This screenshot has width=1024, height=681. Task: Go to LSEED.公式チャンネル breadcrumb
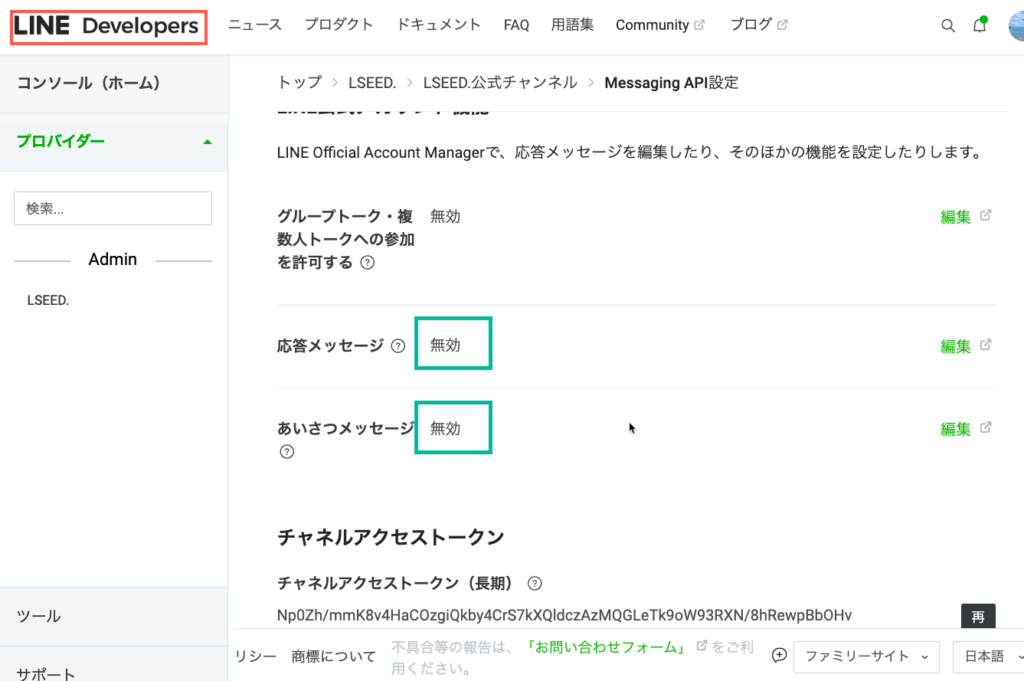(x=500, y=83)
